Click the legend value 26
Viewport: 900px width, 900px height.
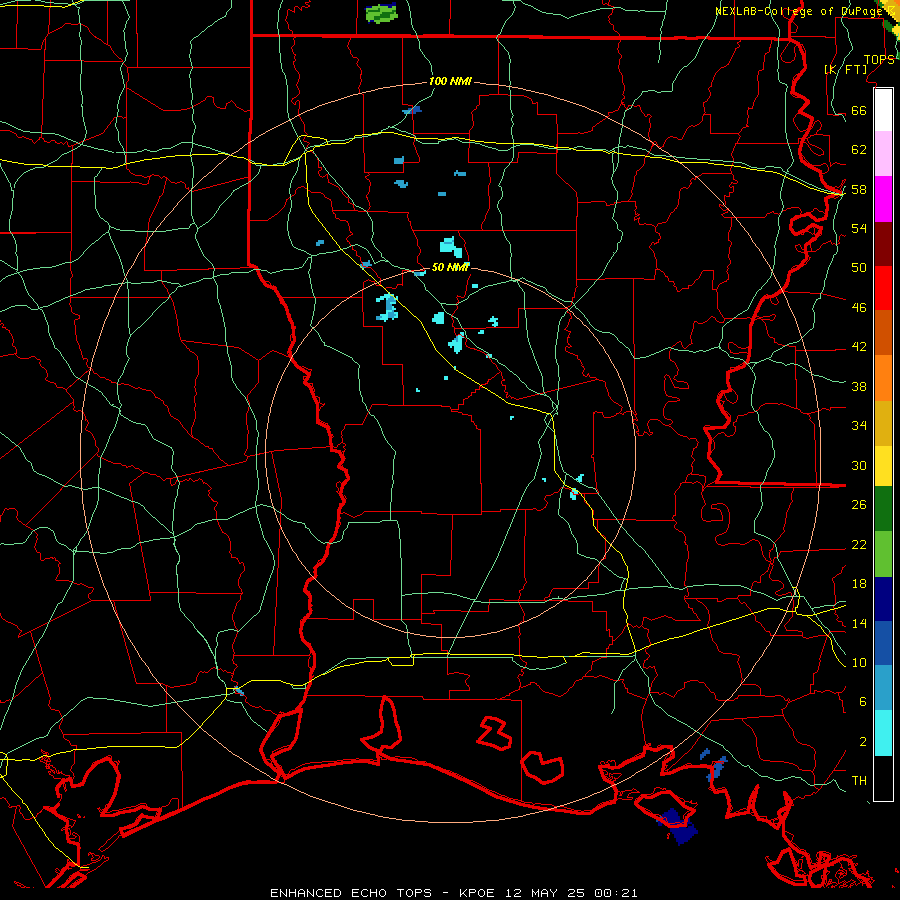[859, 505]
